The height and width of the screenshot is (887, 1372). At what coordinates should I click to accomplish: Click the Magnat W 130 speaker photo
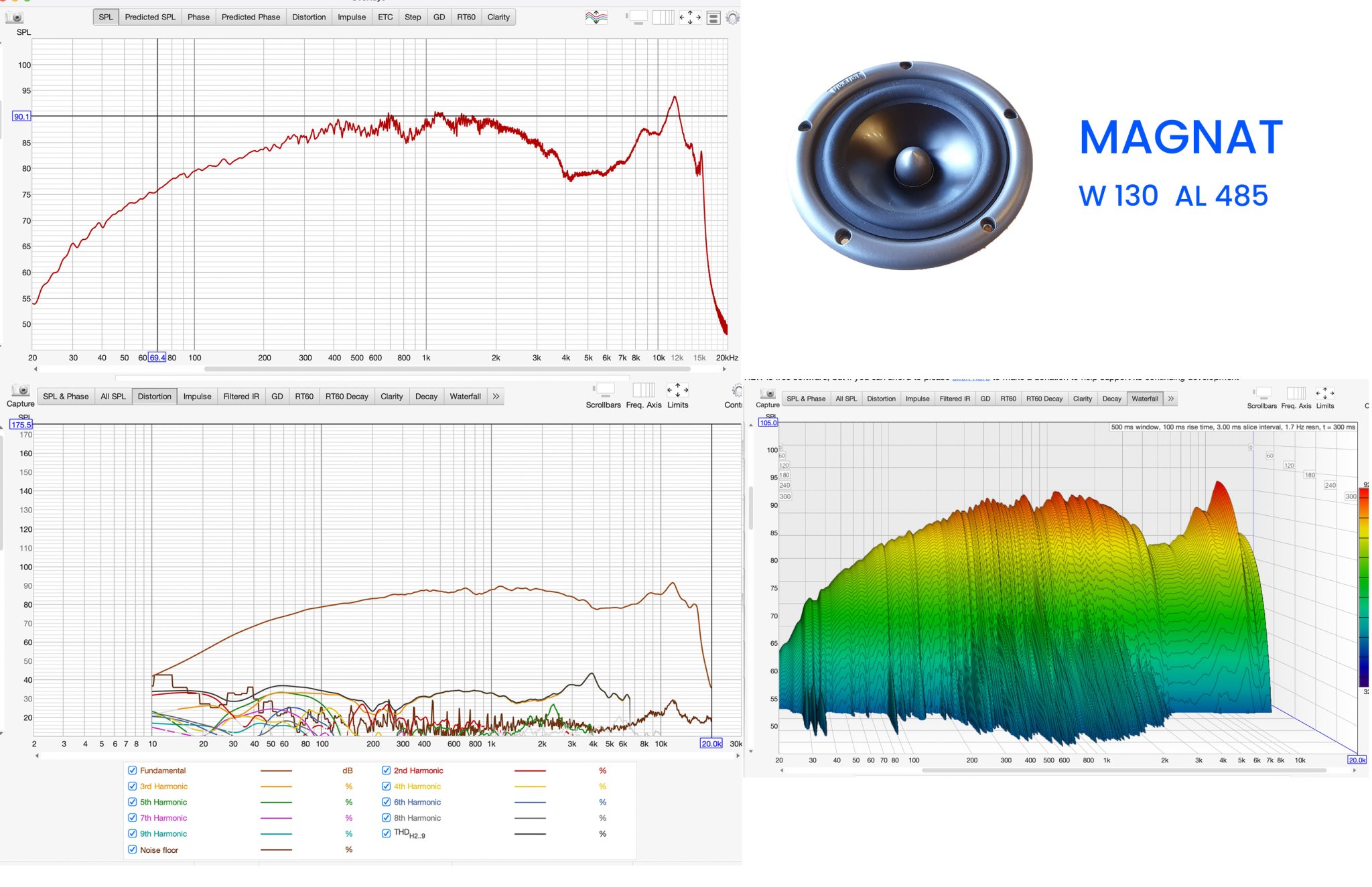[x=910, y=165]
